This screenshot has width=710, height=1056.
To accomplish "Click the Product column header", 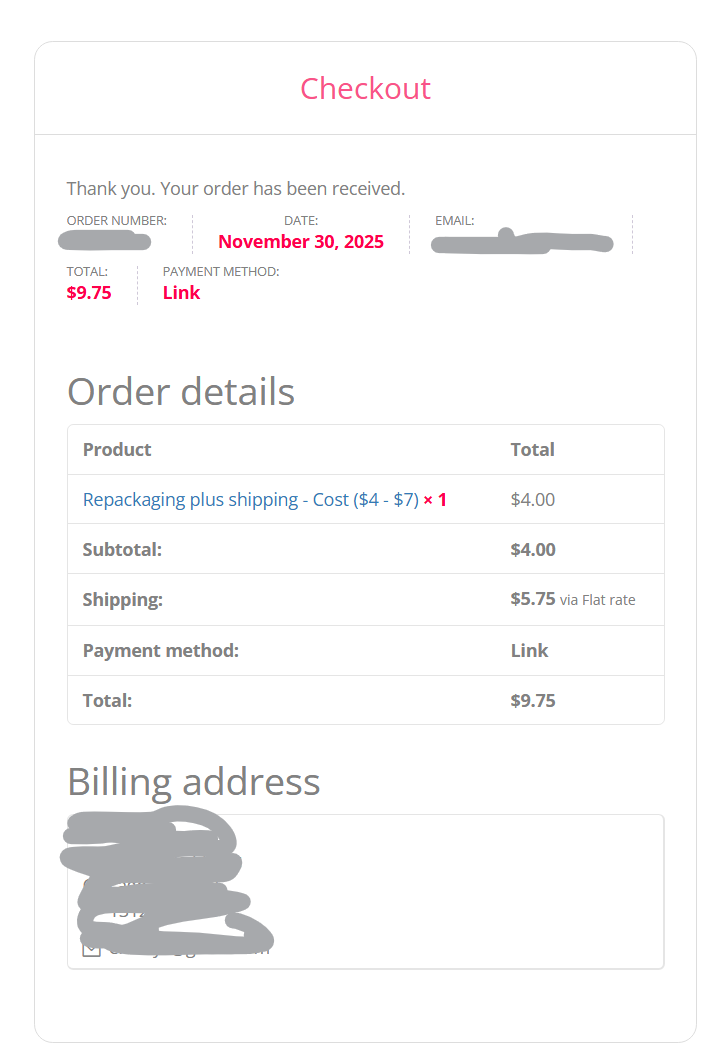I will [117, 450].
